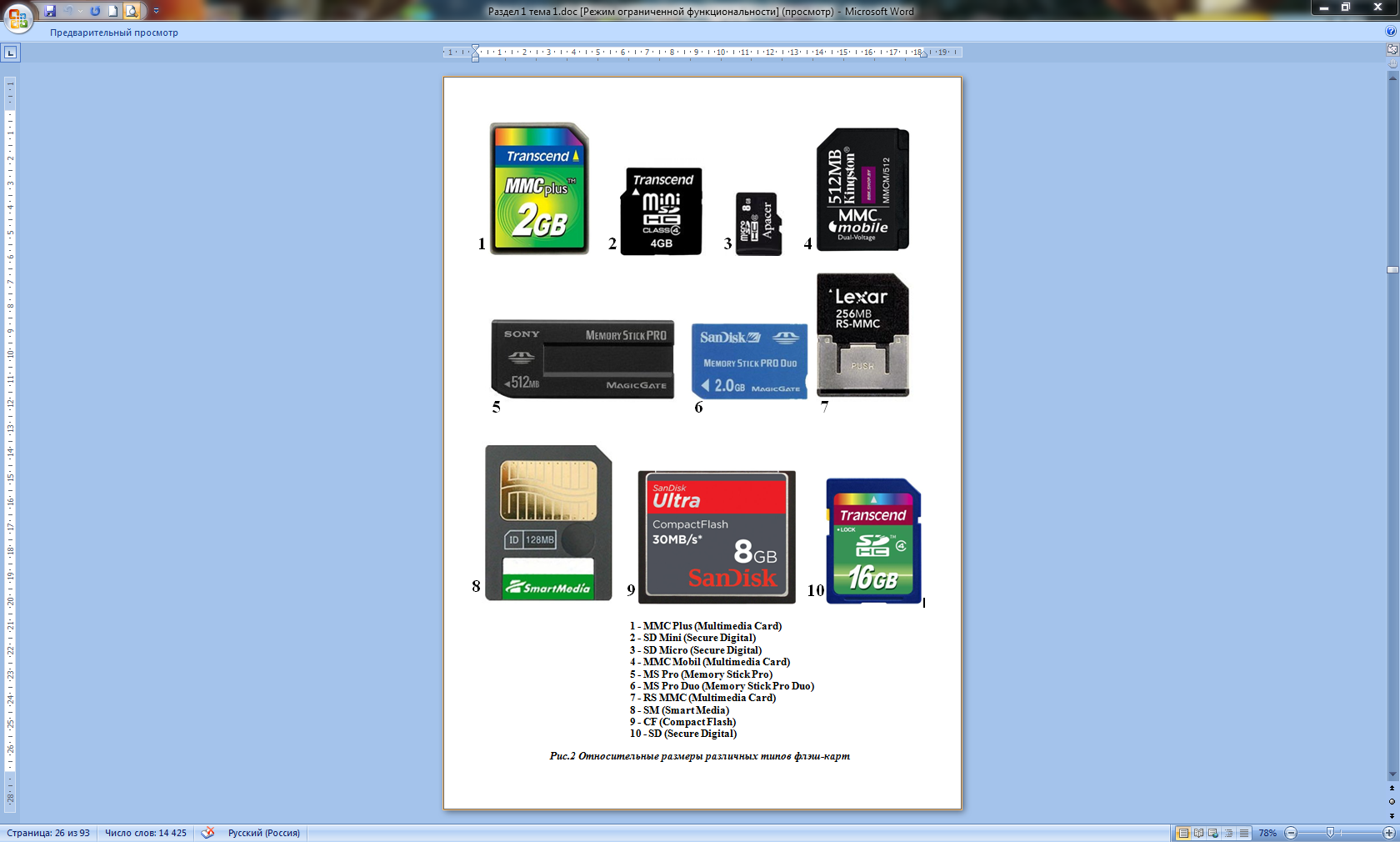Change language Русский (Россия) in status bar
The width and height of the screenshot is (1400, 842).
click(x=263, y=833)
